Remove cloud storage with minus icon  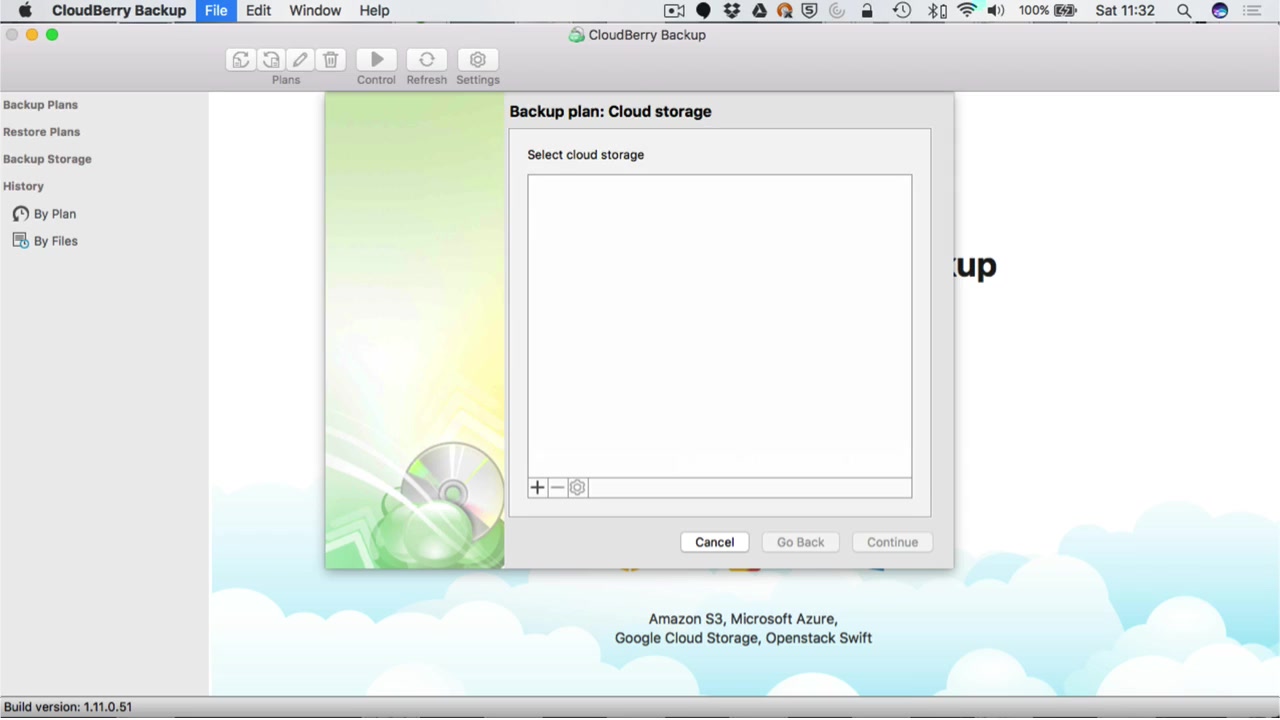pyautogui.click(x=557, y=488)
